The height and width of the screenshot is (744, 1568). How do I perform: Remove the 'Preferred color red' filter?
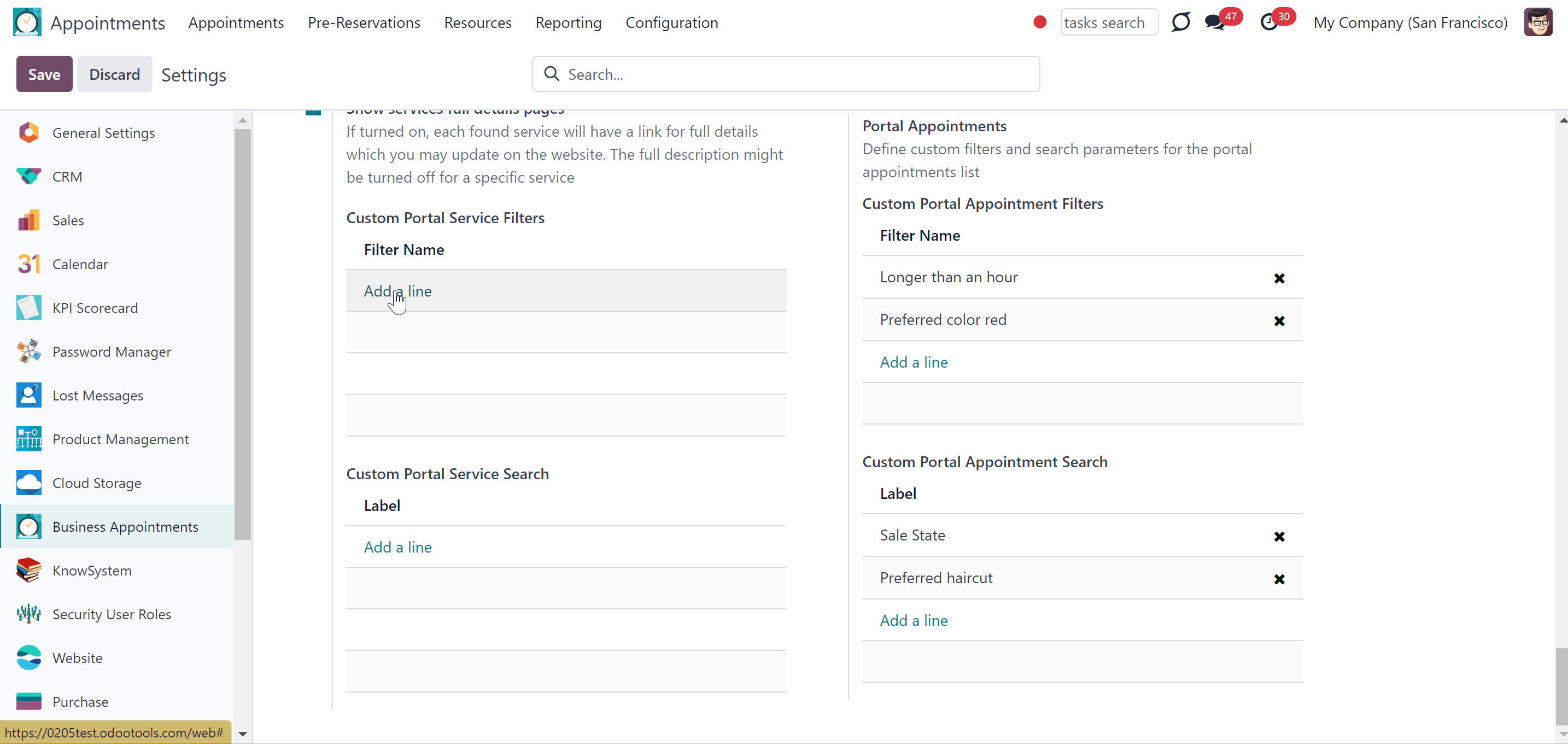1279,321
